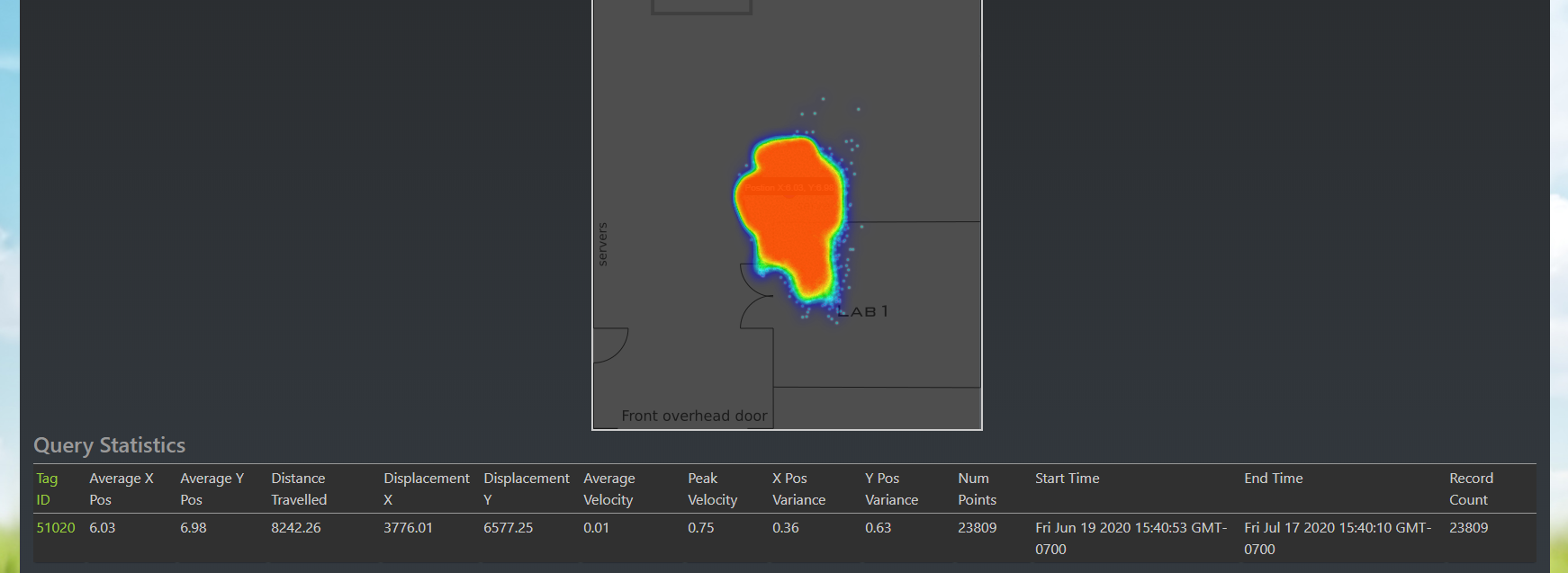Click the Front overhead door label on map
1568x573 pixels.
coord(694,416)
